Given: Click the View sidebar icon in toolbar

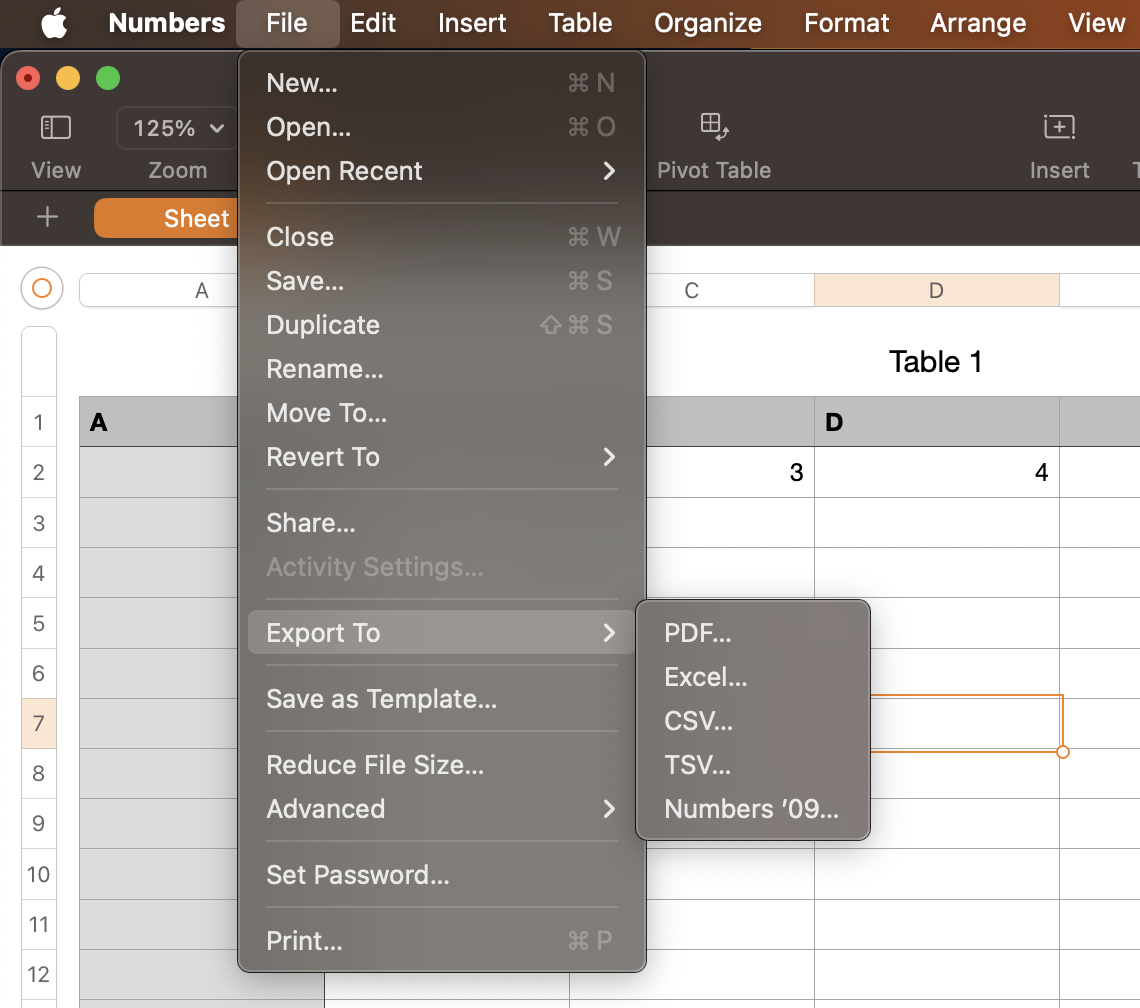Looking at the screenshot, I should pyautogui.click(x=55, y=127).
